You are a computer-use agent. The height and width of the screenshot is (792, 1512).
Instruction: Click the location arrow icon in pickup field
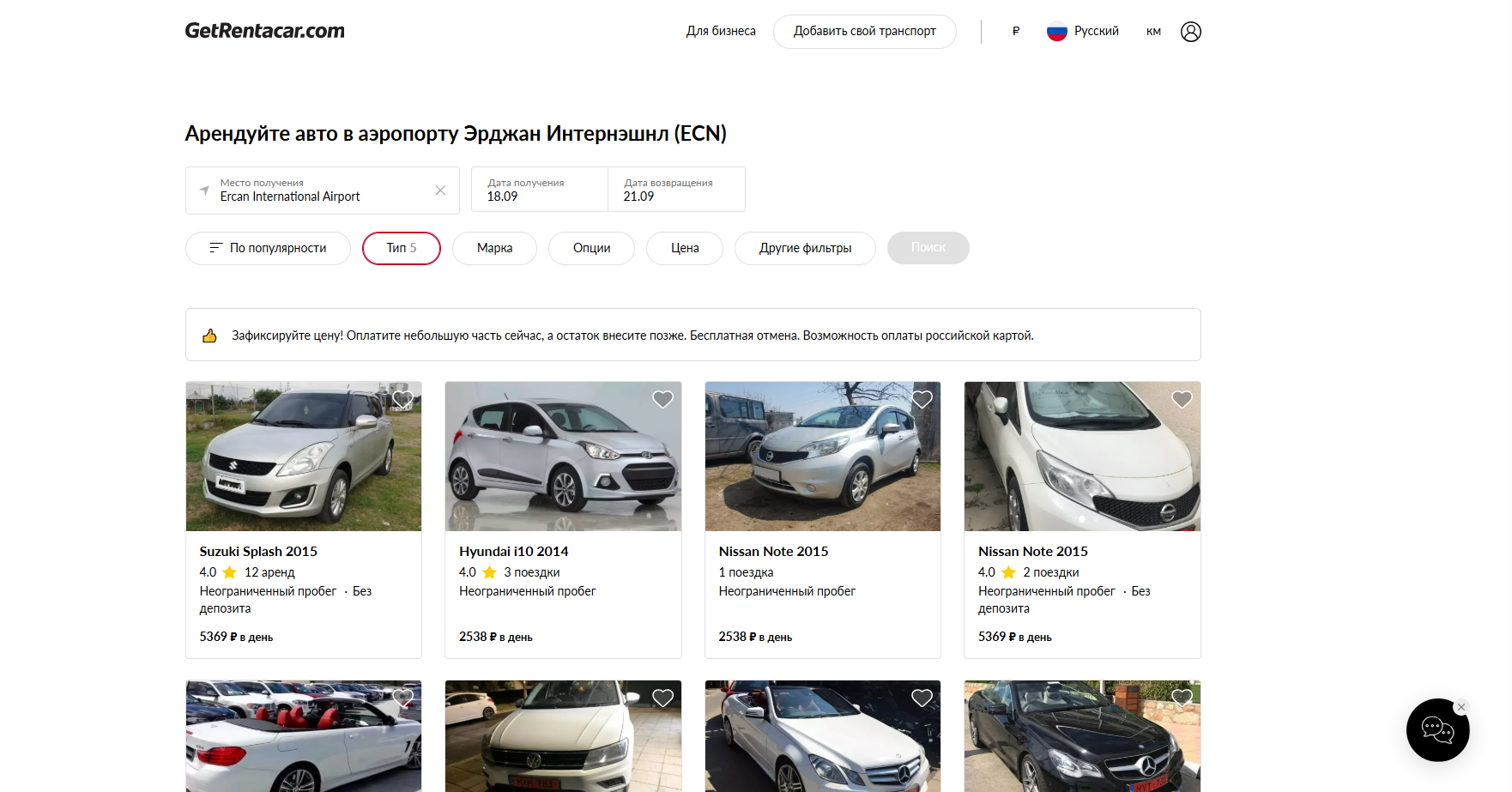pos(204,190)
